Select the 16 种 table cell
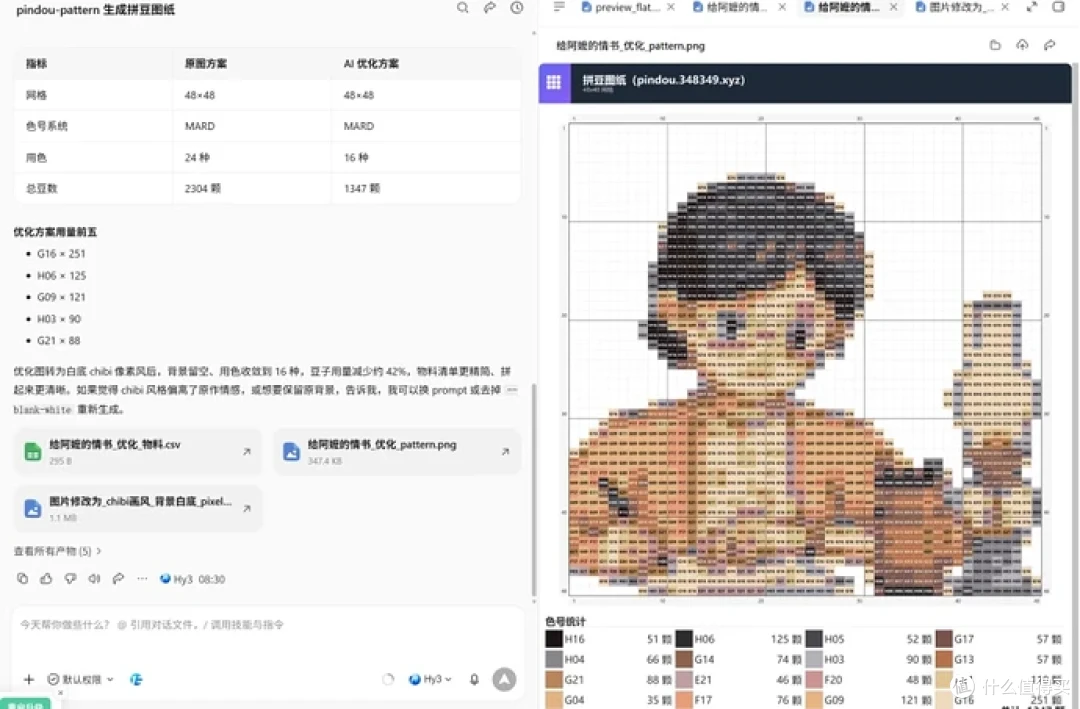 [x=356, y=158]
